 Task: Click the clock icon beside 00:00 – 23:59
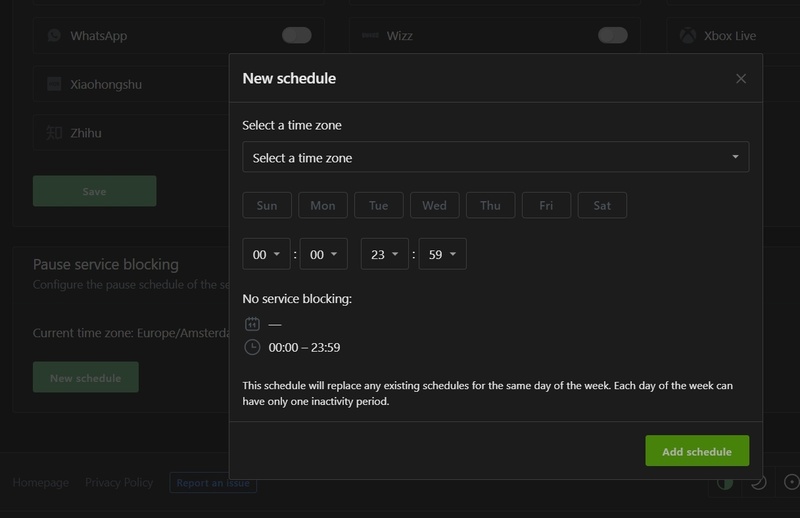(x=252, y=348)
